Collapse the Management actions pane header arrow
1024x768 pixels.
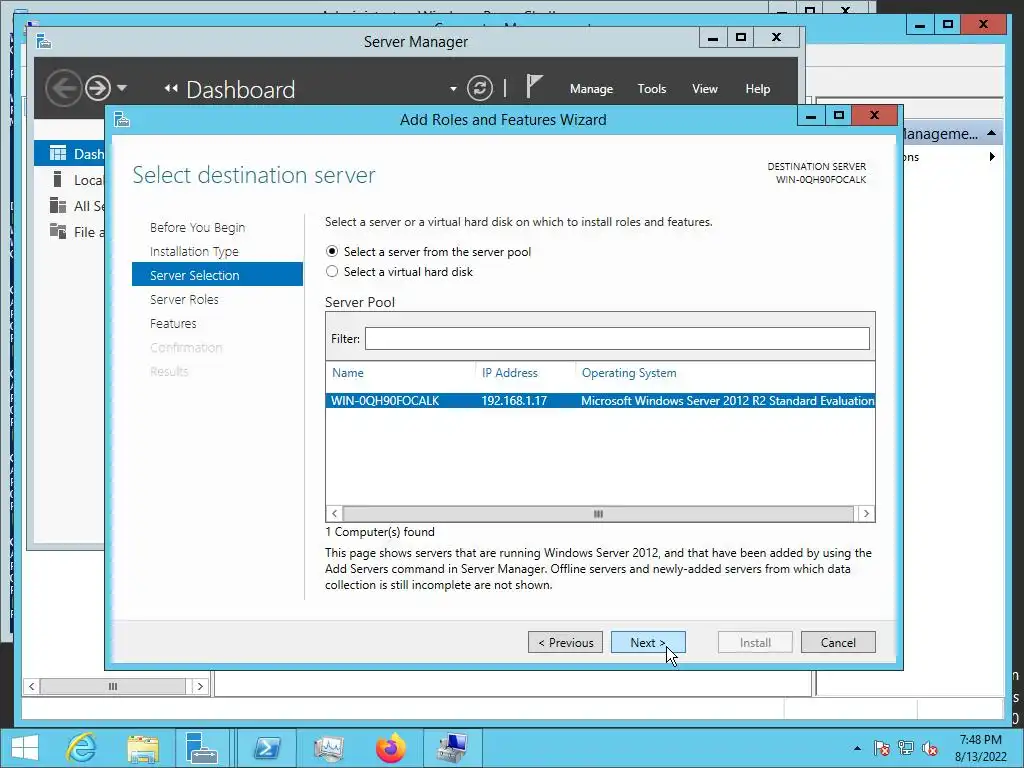point(991,133)
